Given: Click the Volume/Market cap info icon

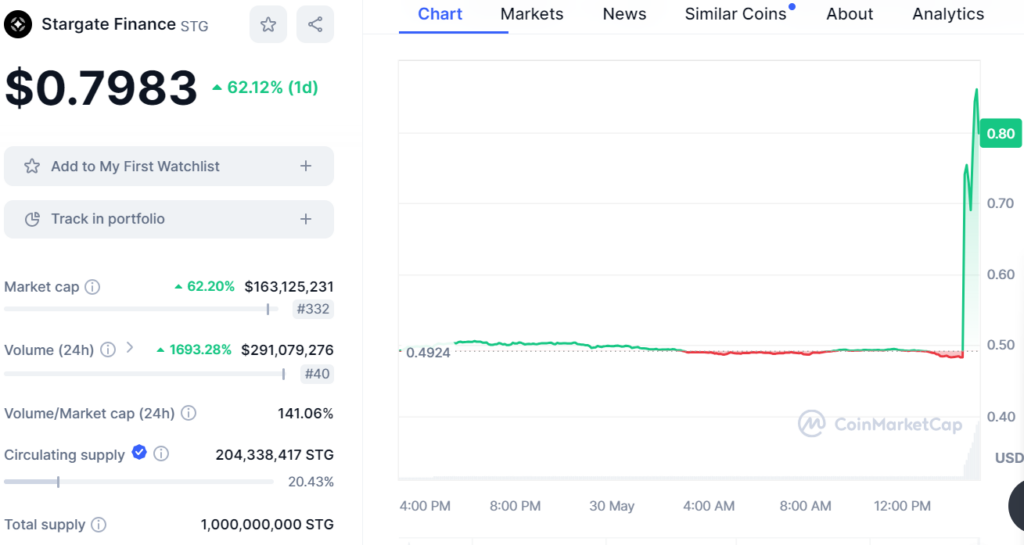Looking at the screenshot, I should (x=188, y=413).
